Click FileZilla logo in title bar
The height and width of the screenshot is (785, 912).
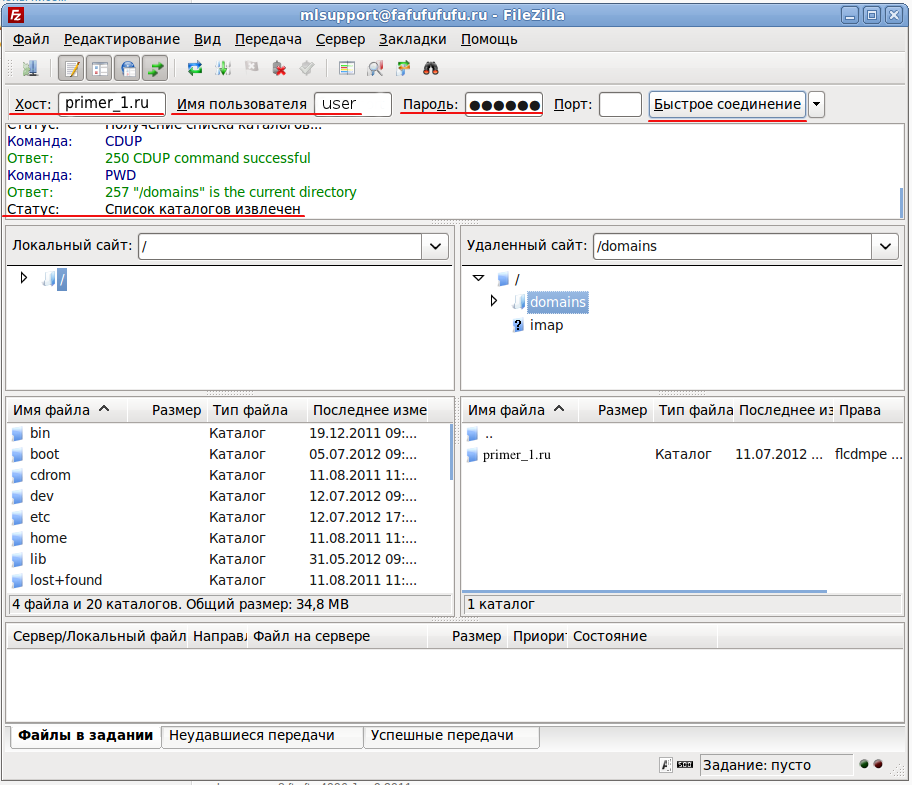tap(16, 15)
